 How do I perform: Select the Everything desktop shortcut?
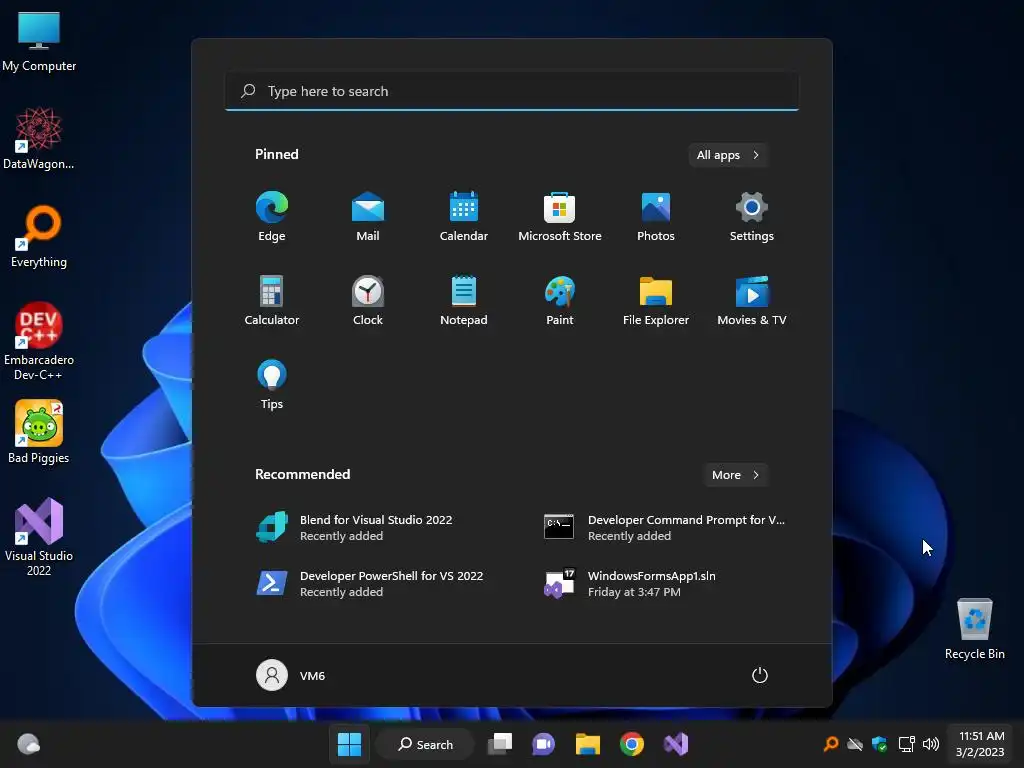click(x=39, y=236)
